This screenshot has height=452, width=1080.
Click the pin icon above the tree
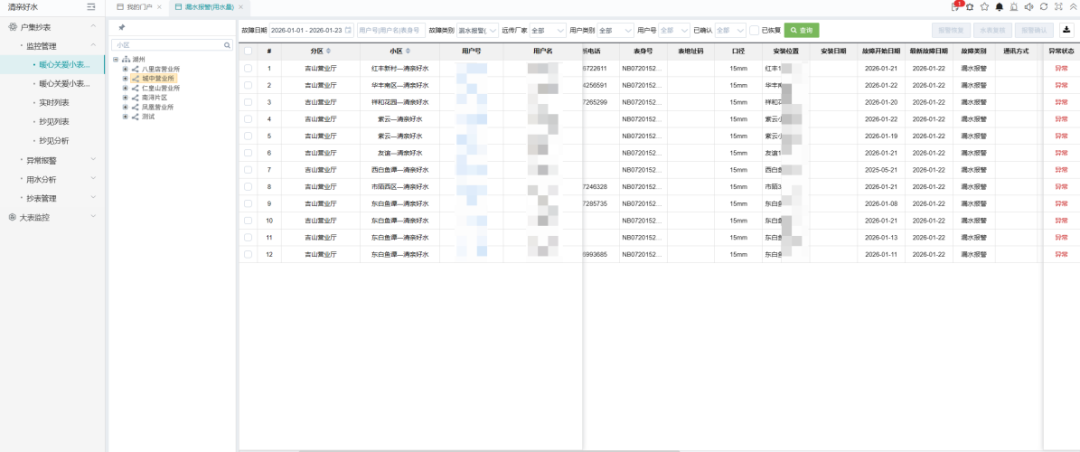(x=122, y=28)
